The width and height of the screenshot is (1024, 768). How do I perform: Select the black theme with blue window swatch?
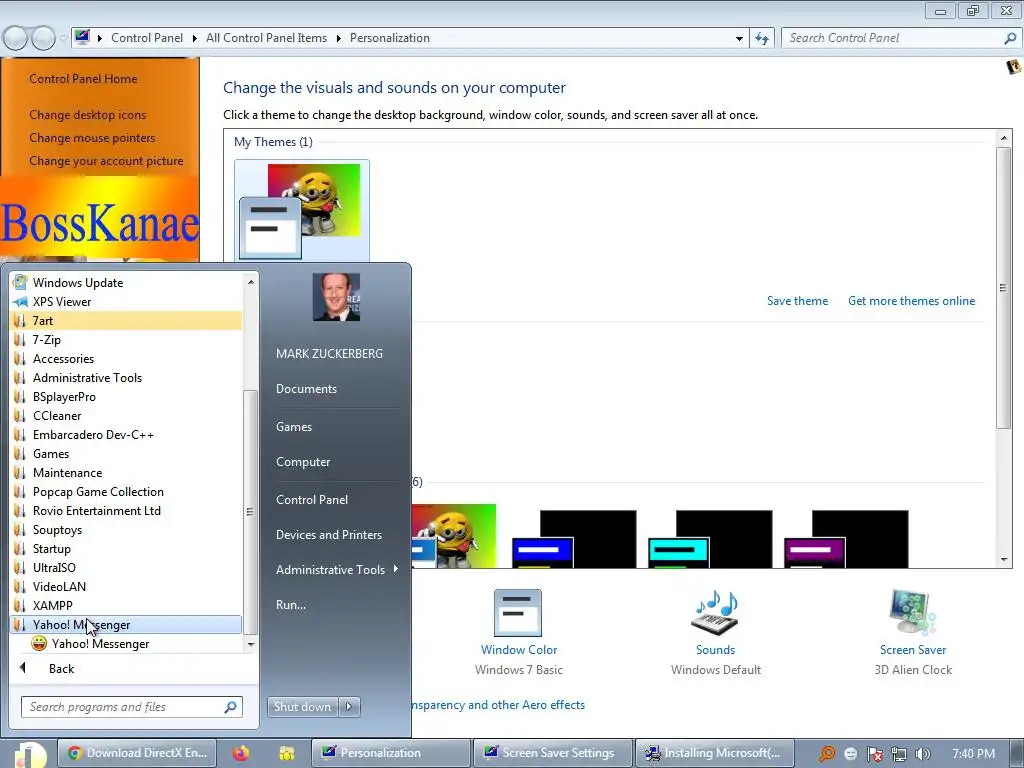[x=573, y=539]
